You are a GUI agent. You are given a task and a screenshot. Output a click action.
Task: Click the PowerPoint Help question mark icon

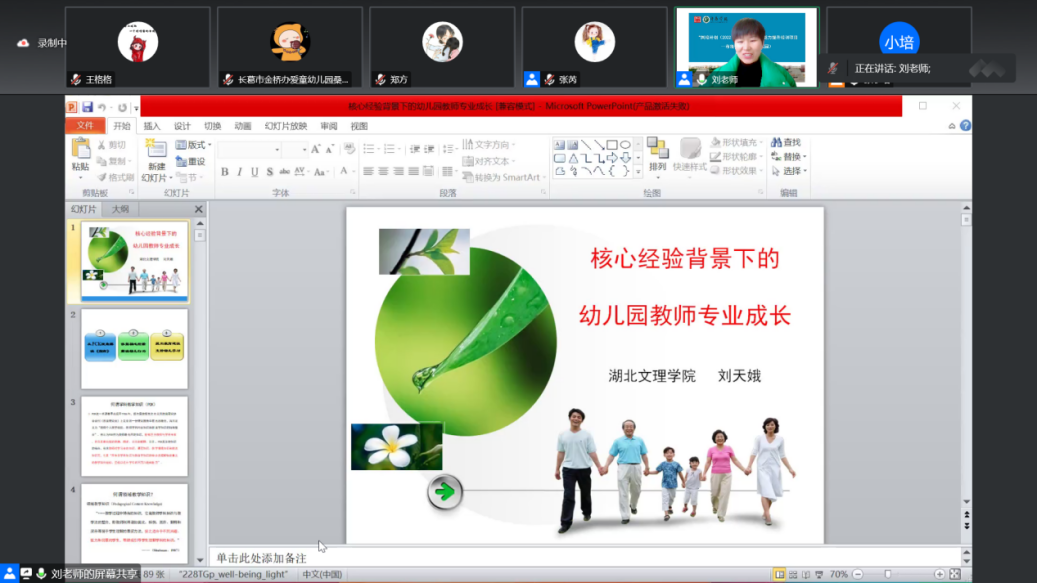click(x=965, y=126)
